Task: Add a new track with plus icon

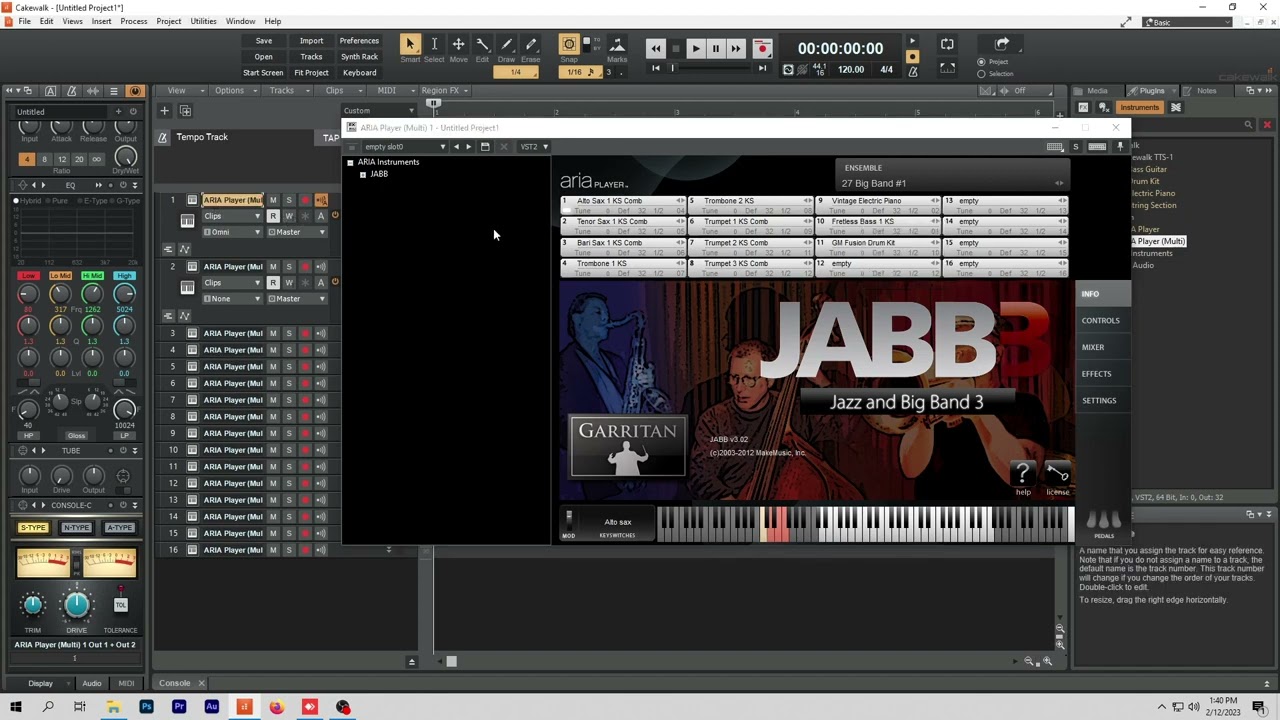Action: click(x=164, y=111)
